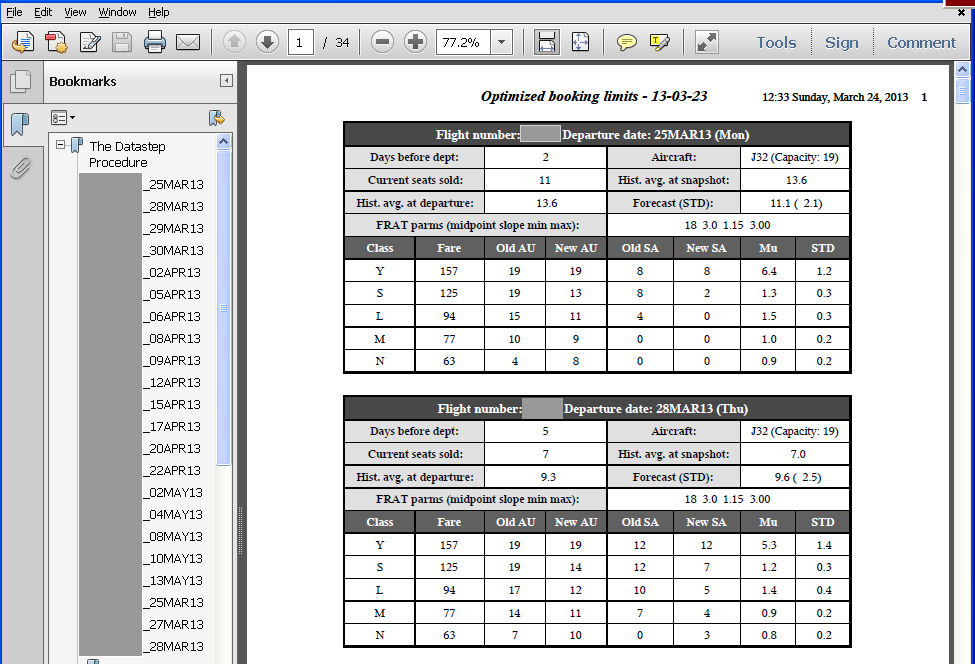Open the Window menu
Image resolution: width=975 pixels, height=664 pixels.
(x=117, y=12)
